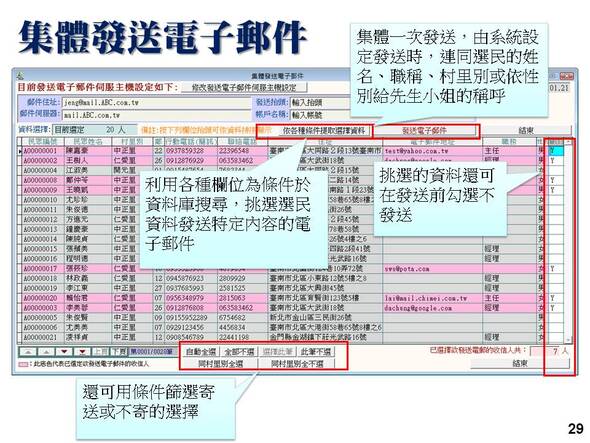Click email lai@mail.chimei.com.tw in row A00000020
The width and height of the screenshot is (590, 443).
(x=426, y=298)
